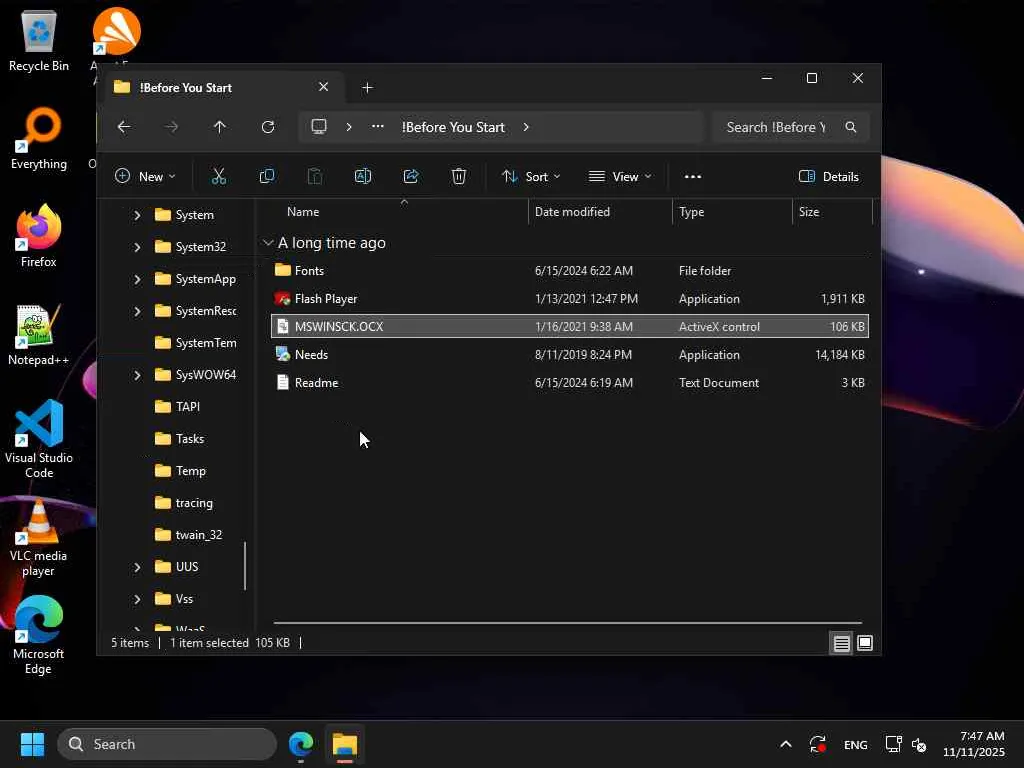The image size is (1024, 768).
Task: Click the Paste clipboard icon
Action: coord(315,176)
